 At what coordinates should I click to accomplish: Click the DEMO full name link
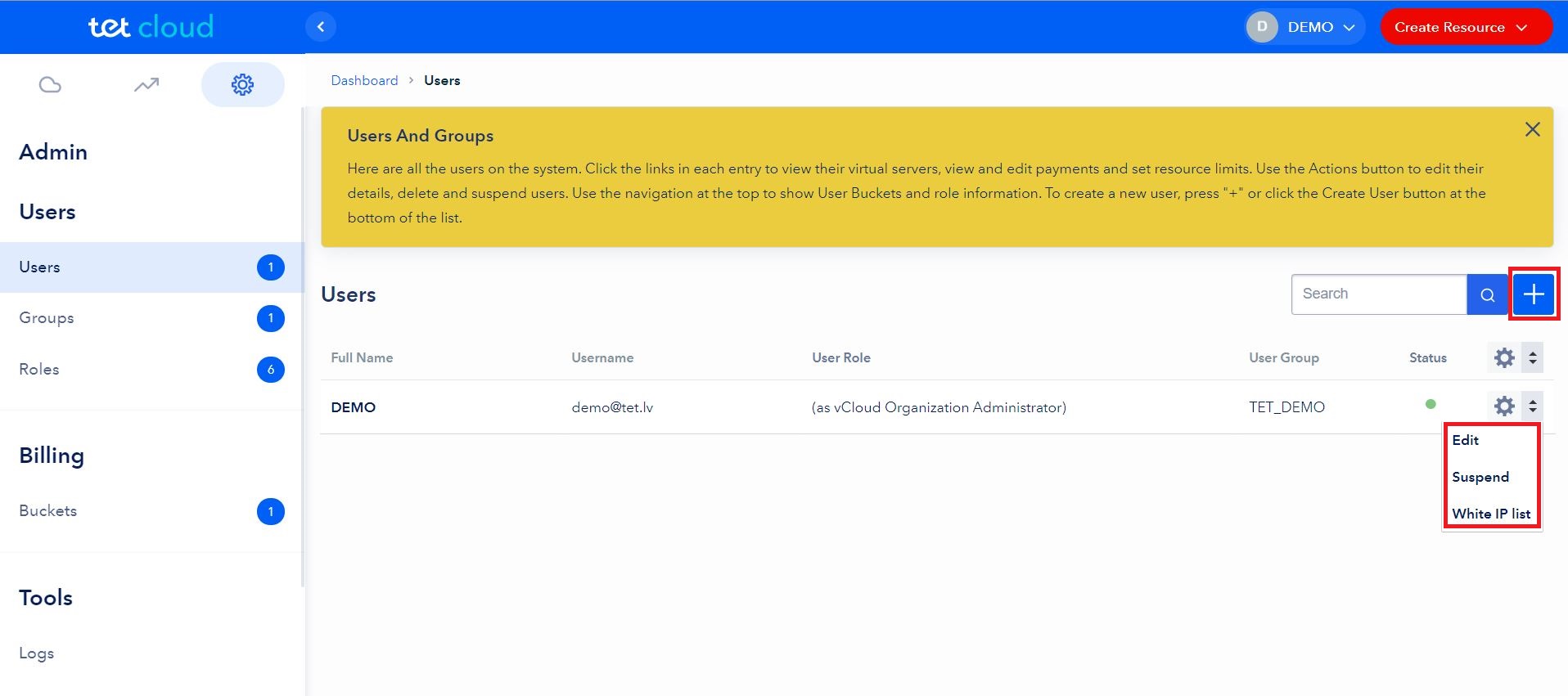353,407
